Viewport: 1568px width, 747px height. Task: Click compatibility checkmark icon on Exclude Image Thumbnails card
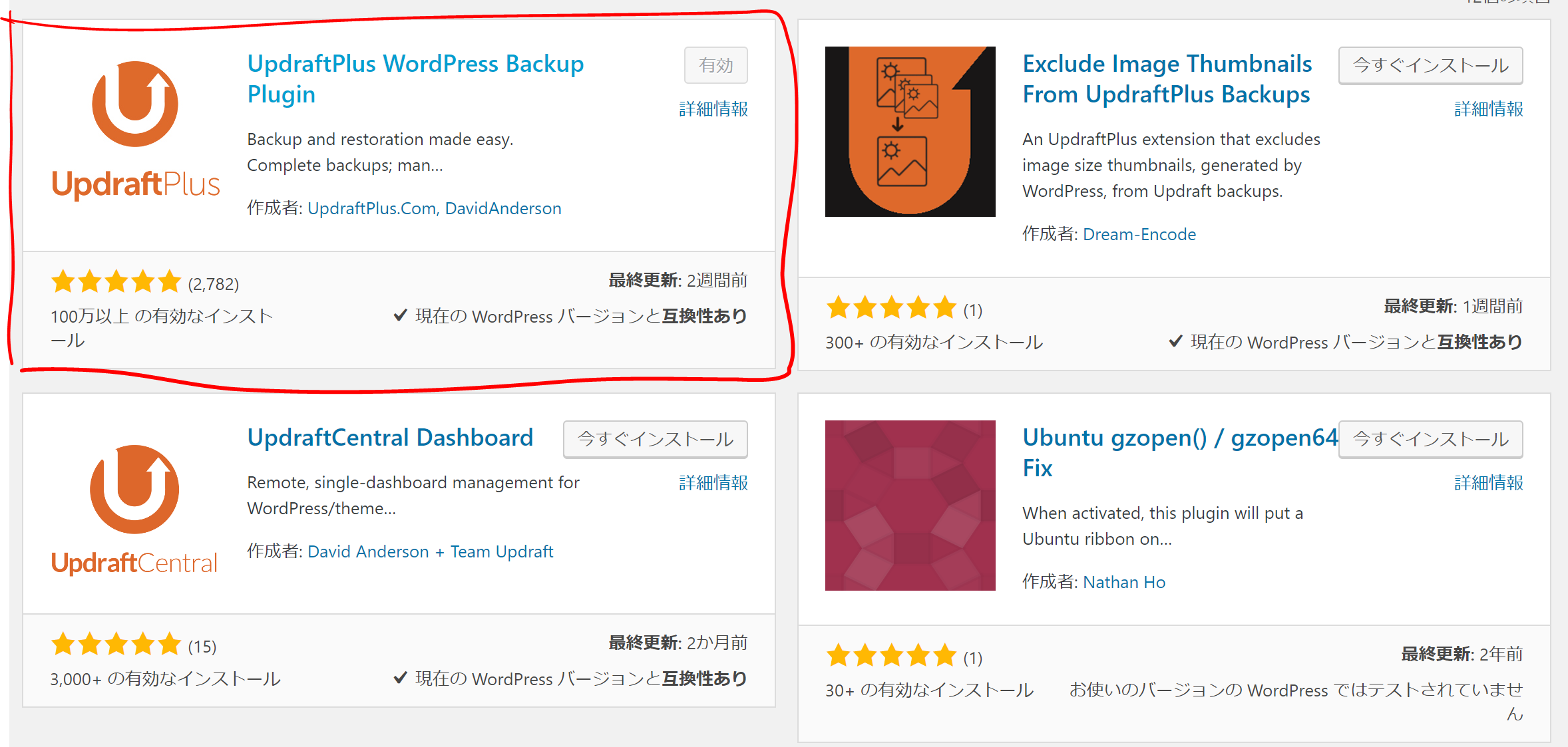(x=1175, y=341)
